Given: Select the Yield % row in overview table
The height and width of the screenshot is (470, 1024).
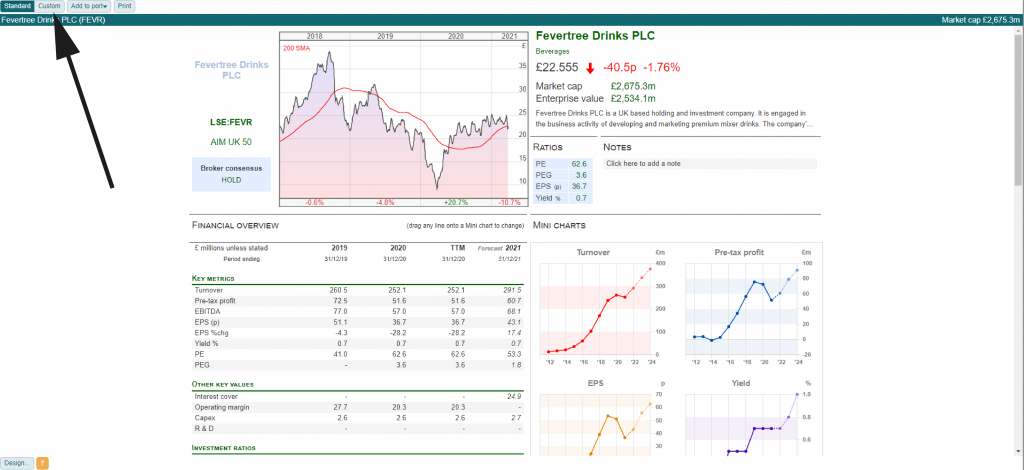Looking at the screenshot, I should pyautogui.click(x=358, y=343).
